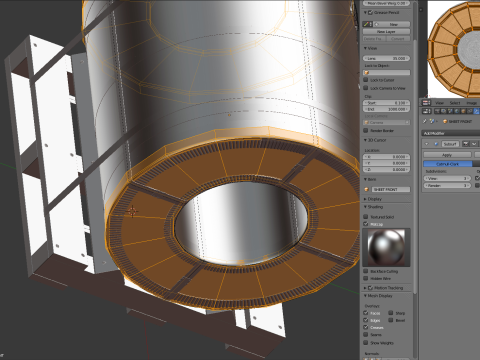Toggle Motion Tracking panel checkbox
The width and height of the screenshot is (480, 360).
[x=370, y=288]
